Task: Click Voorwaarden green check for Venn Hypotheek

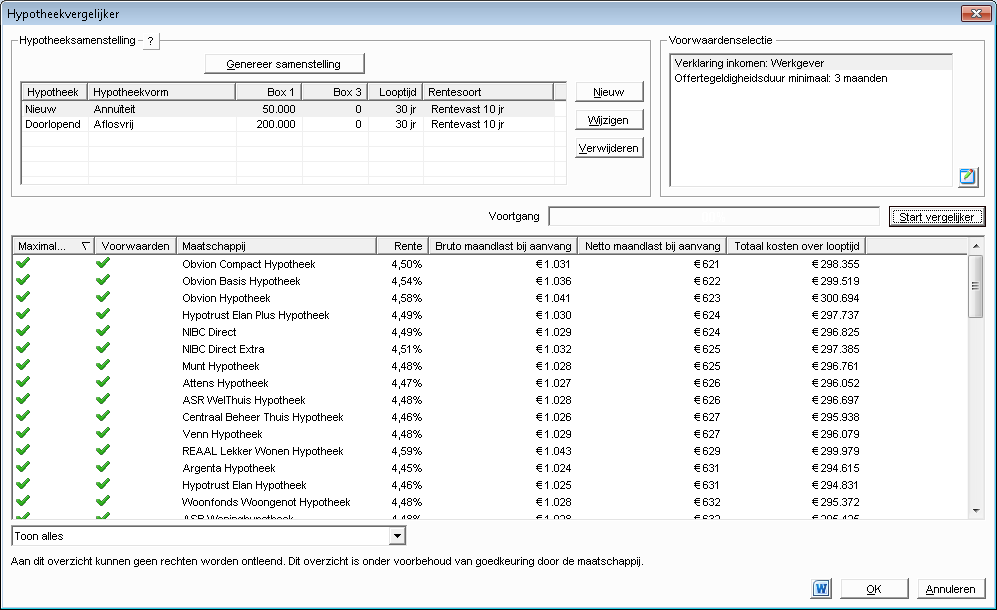Action: pyautogui.click(x=103, y=433)
